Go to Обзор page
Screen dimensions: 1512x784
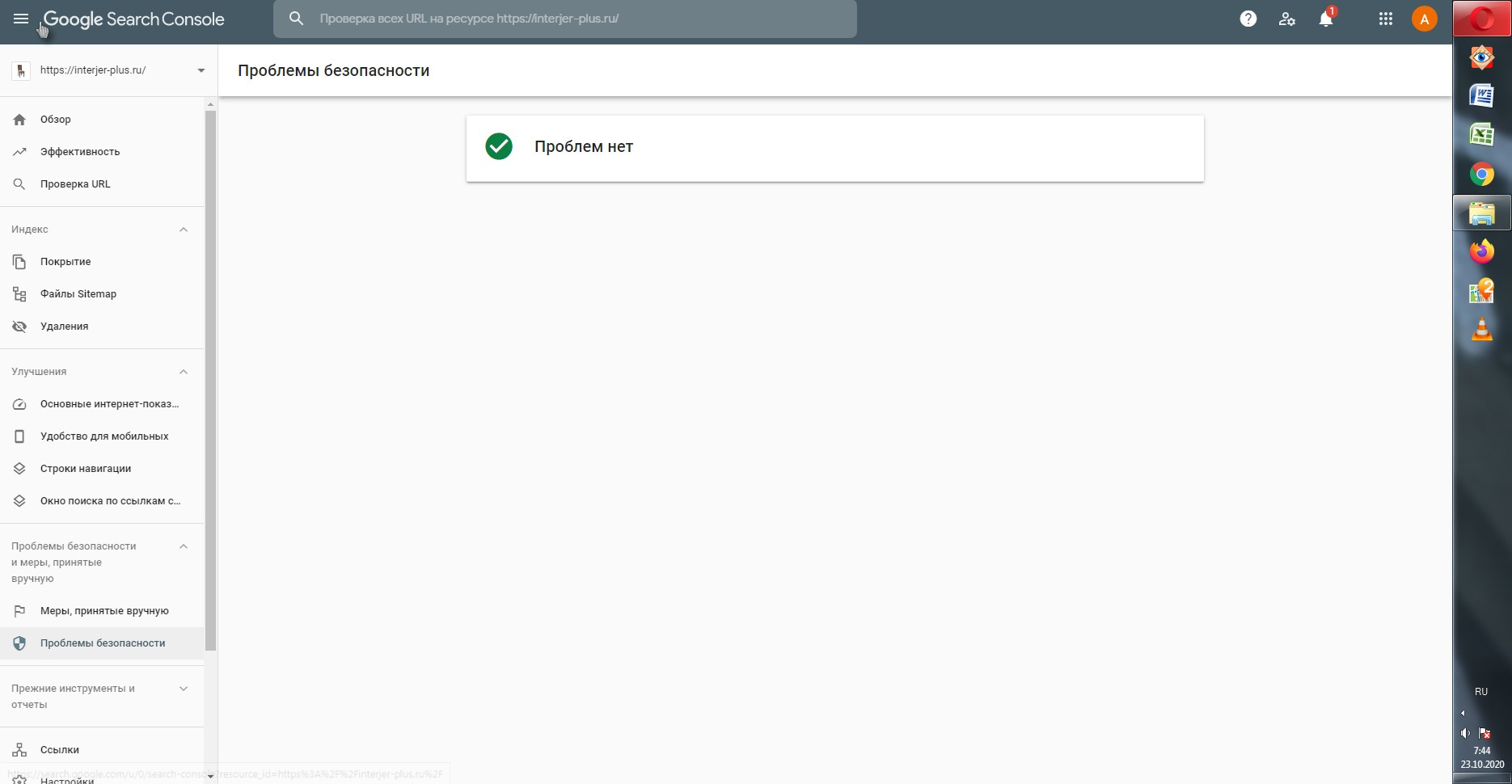pyautogui.click(x=102, y=119)
